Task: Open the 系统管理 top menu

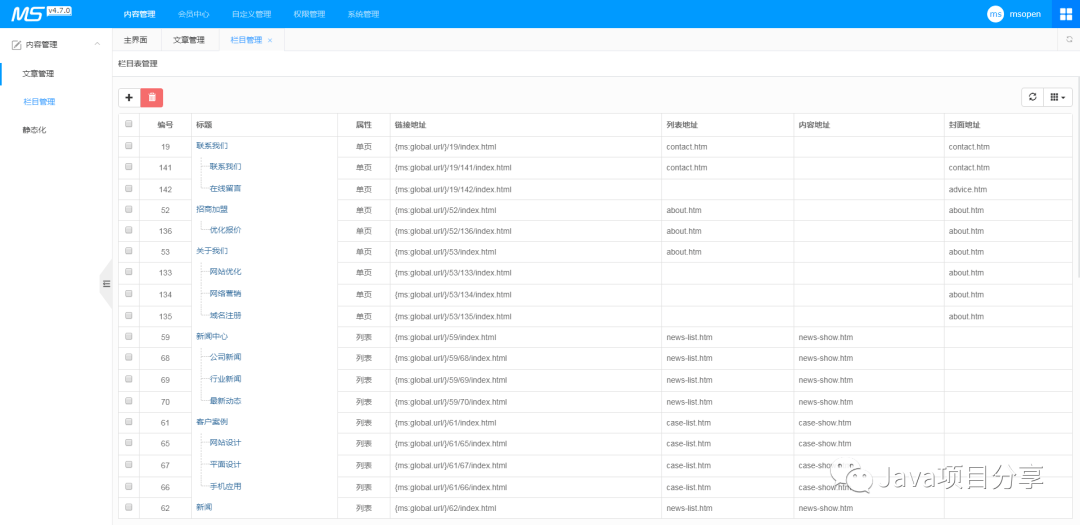Action: point(363,14)
